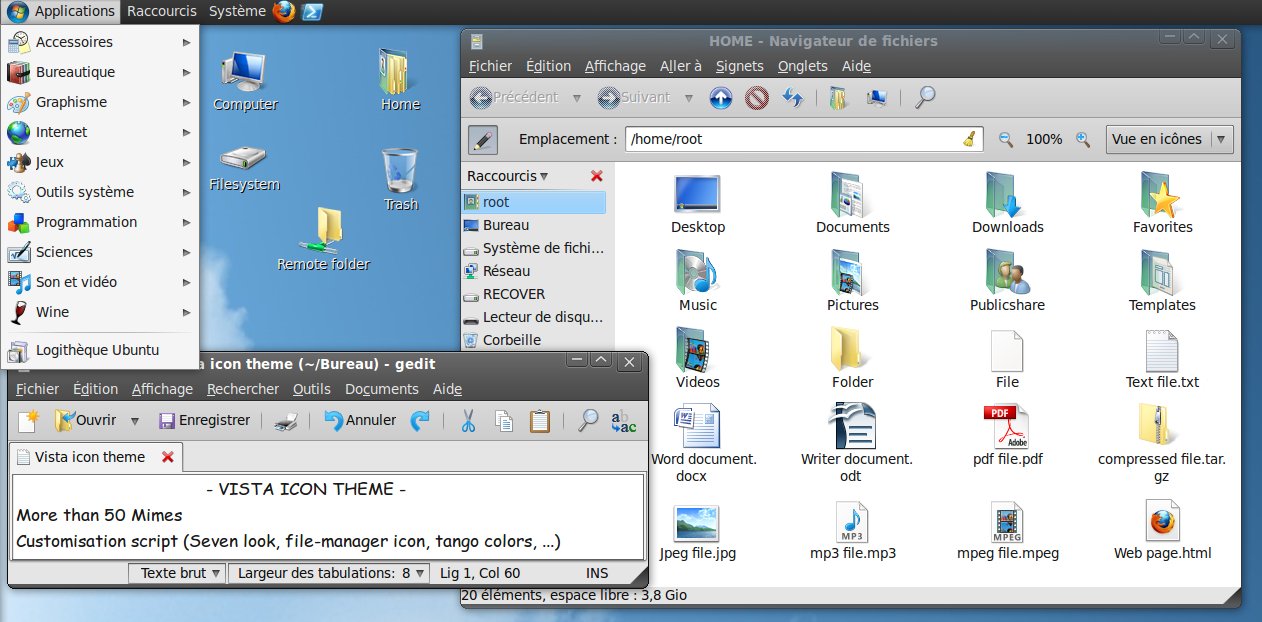Open the Vue en icônes view dropdown
Image resolution: width=1262 pixels, height=622 pixels.
tap(1170, 139)
